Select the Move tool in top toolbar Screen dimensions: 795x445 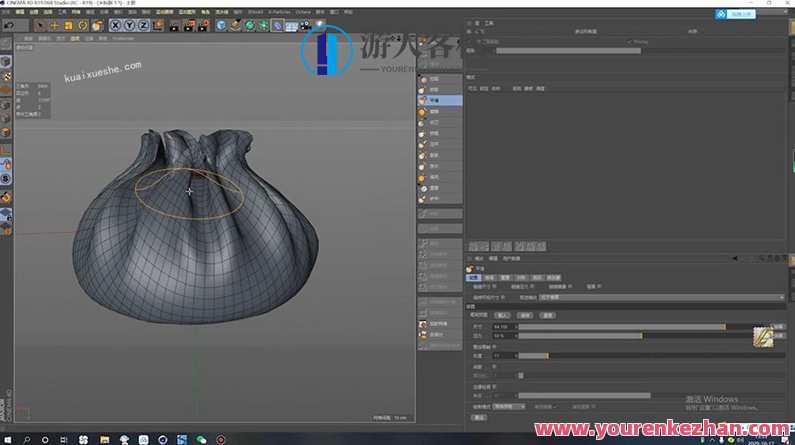54,24
